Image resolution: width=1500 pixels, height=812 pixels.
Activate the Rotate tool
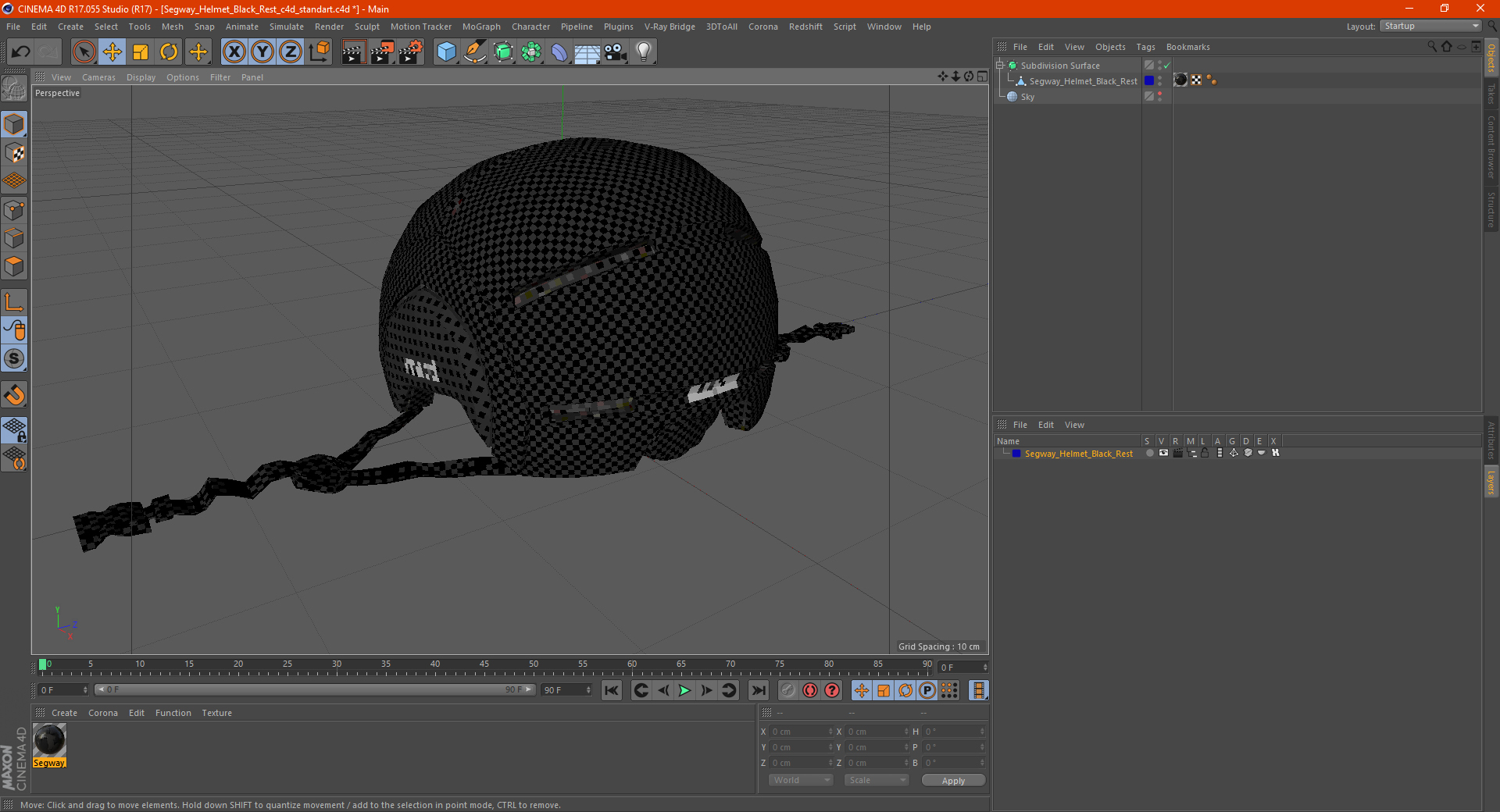click(x=169, y=52)
